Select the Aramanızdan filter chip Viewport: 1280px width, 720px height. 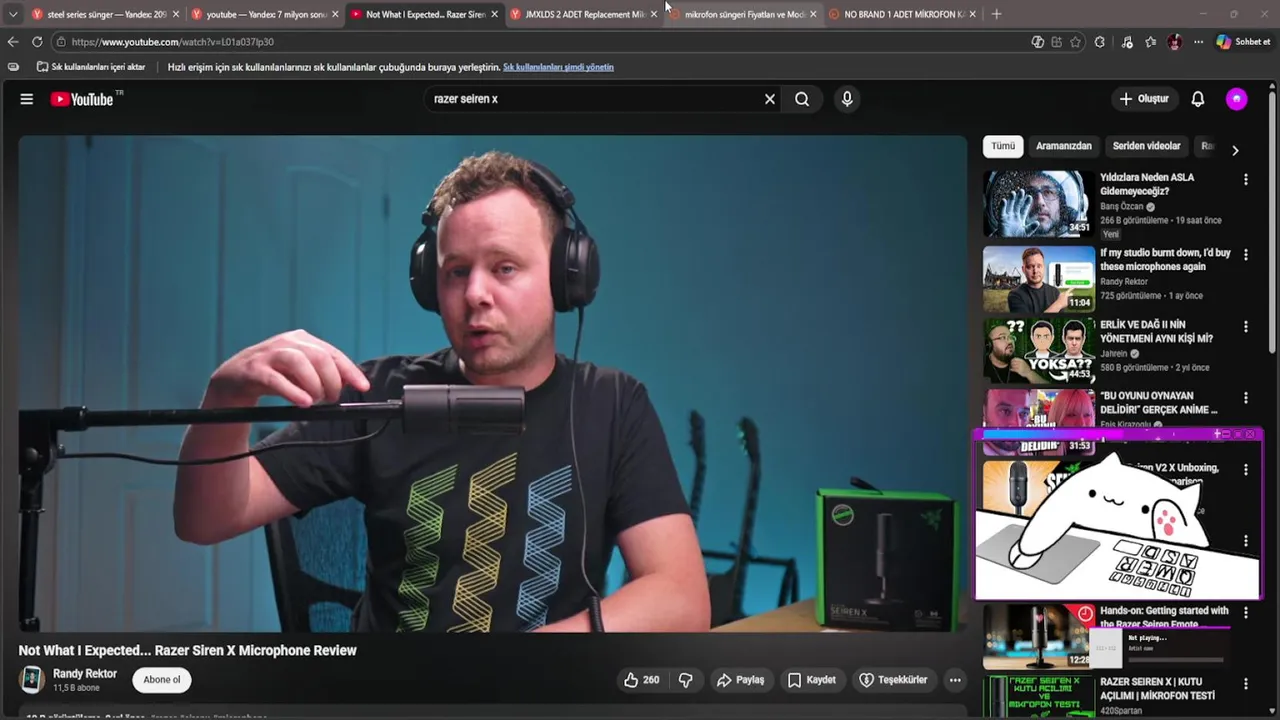(1064, 146)
